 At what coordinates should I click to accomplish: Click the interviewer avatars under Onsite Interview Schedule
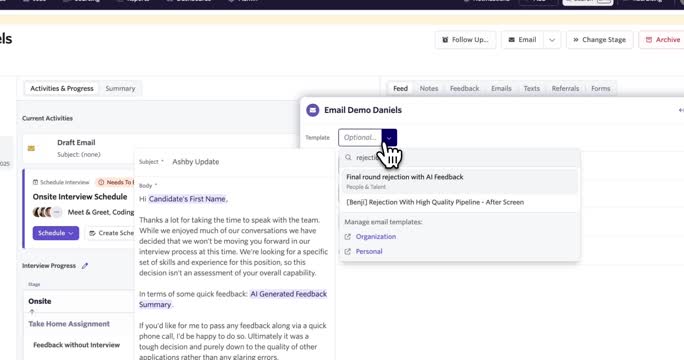pyautogui.click(x=47, y=212)
